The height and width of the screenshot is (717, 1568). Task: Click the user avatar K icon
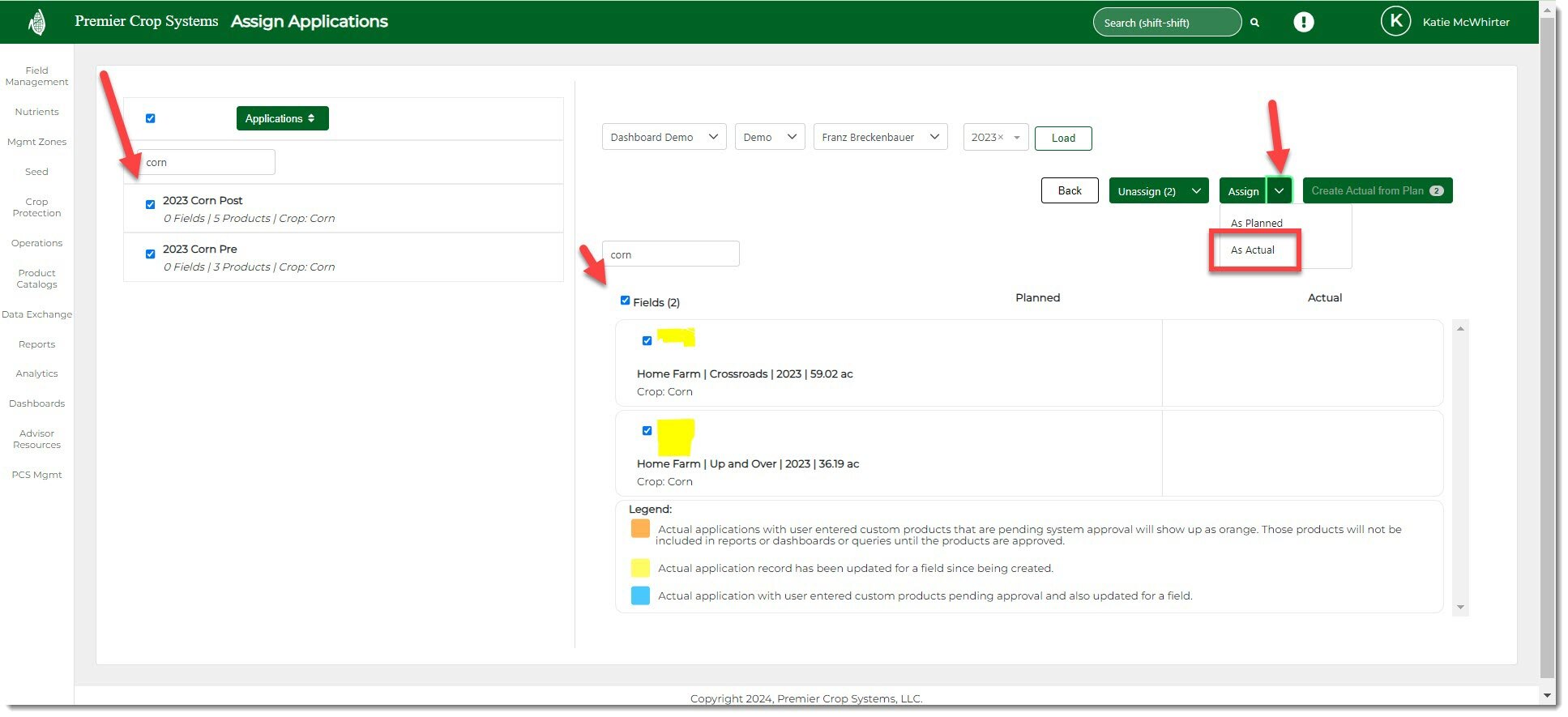(1395, 22)
